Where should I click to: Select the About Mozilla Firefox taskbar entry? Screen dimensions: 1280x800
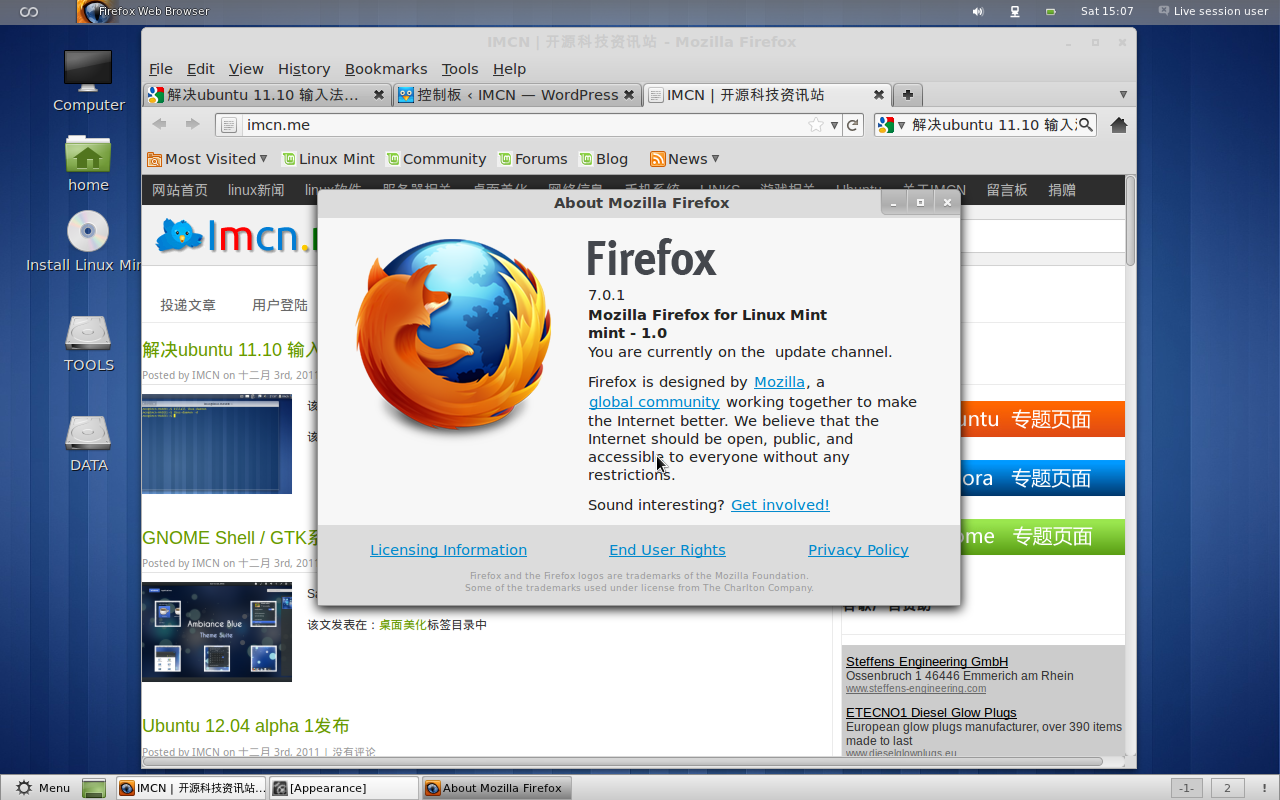[496, 788]
